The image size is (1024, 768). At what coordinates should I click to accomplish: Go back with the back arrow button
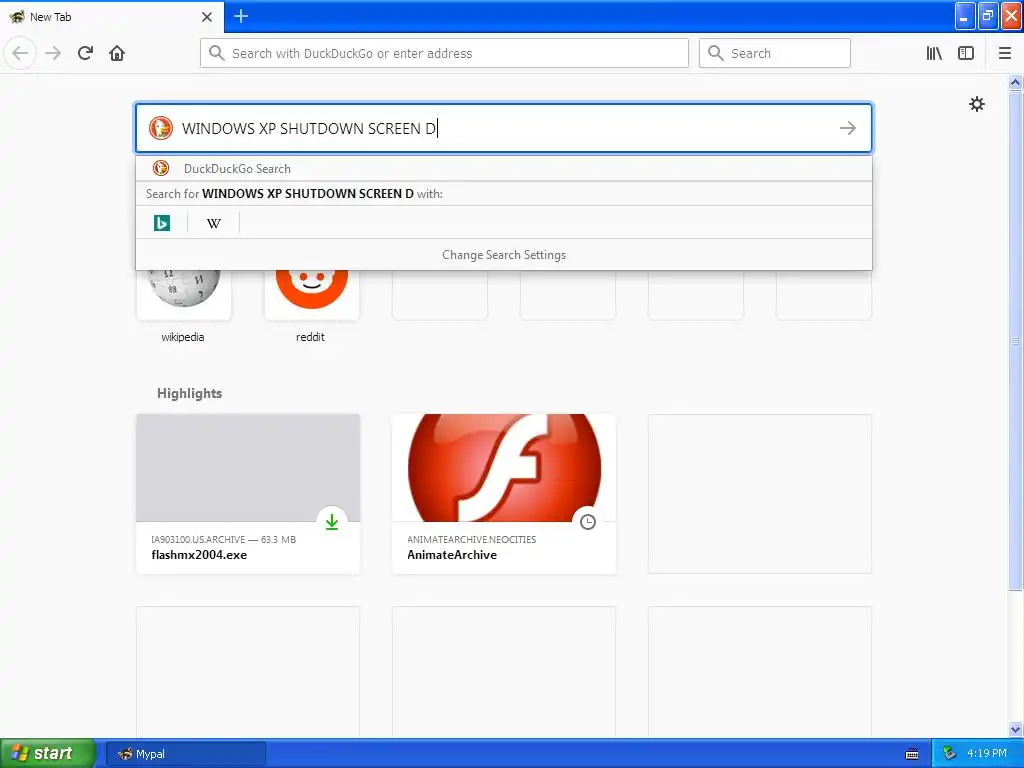click(x=20, y=53)
